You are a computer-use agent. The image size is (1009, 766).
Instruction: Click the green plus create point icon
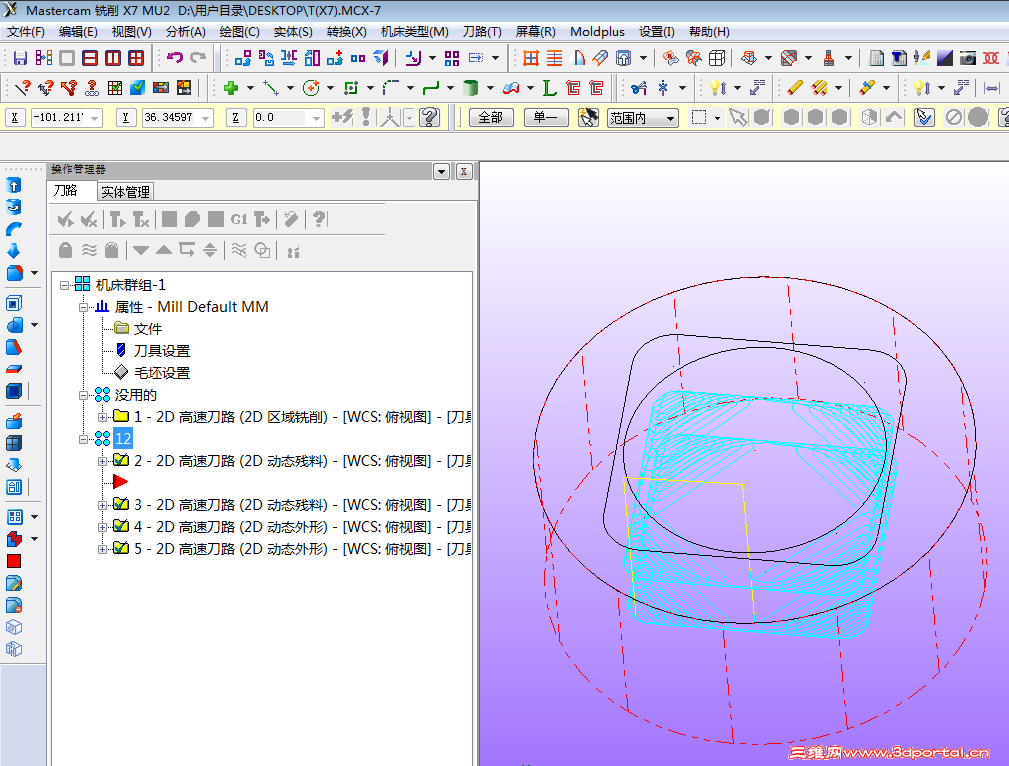[x=231, y=88]
